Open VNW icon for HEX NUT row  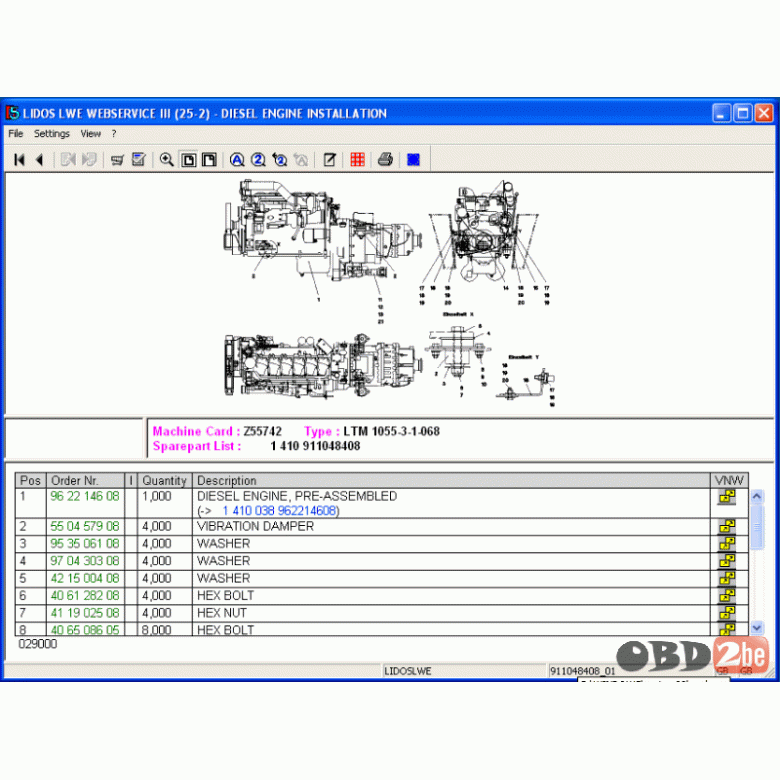[x=727, y=613]
